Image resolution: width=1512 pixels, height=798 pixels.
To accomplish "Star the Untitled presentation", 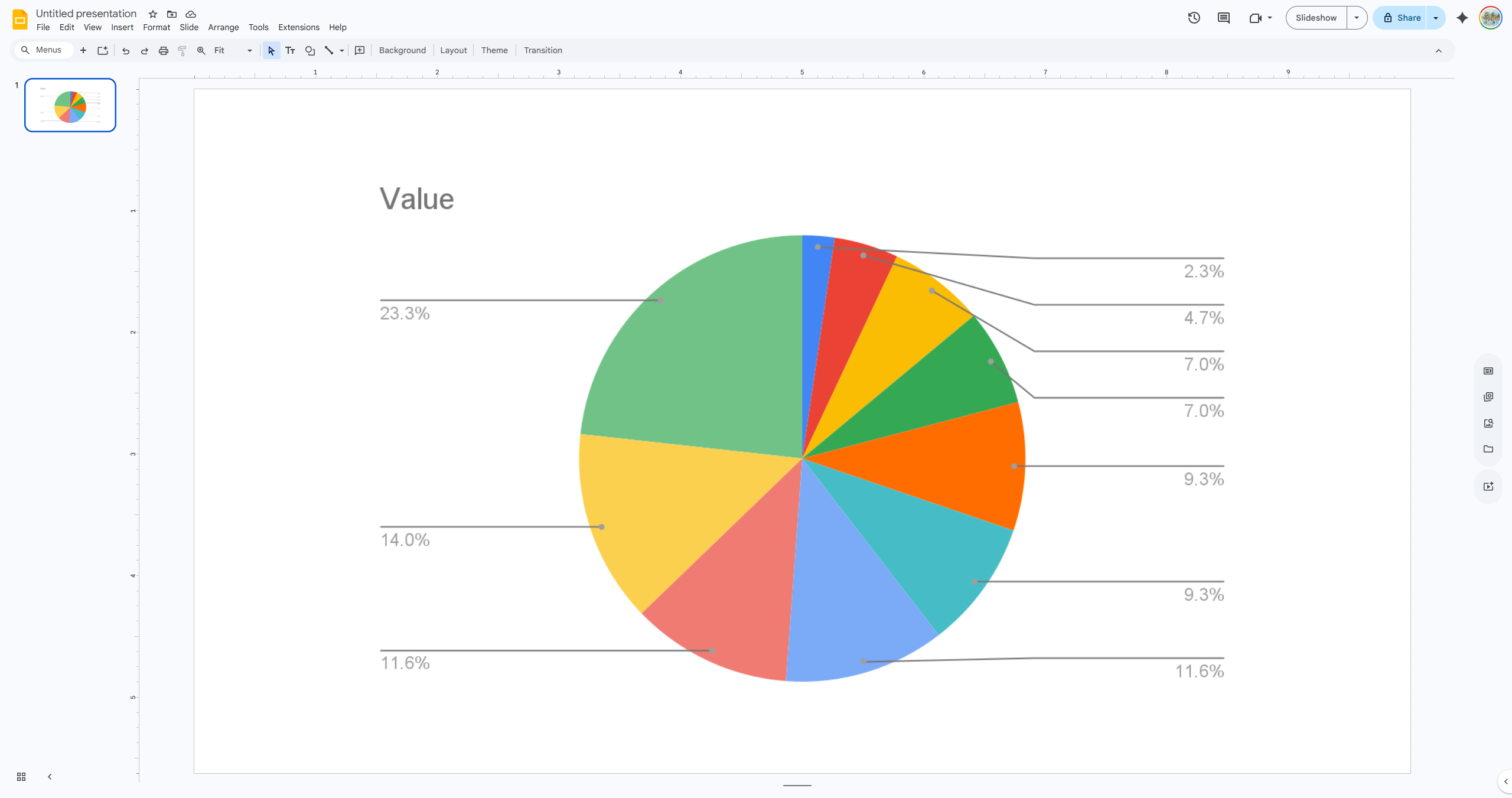I will (x=153, y=14).
